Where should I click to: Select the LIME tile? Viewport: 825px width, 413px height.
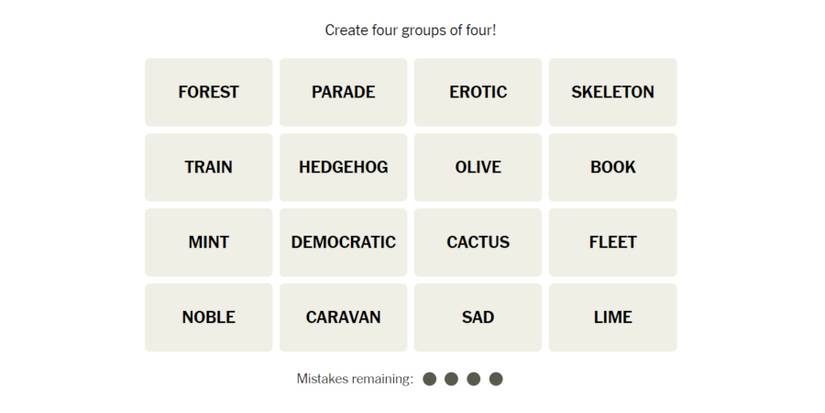click(x=612, y=317)
